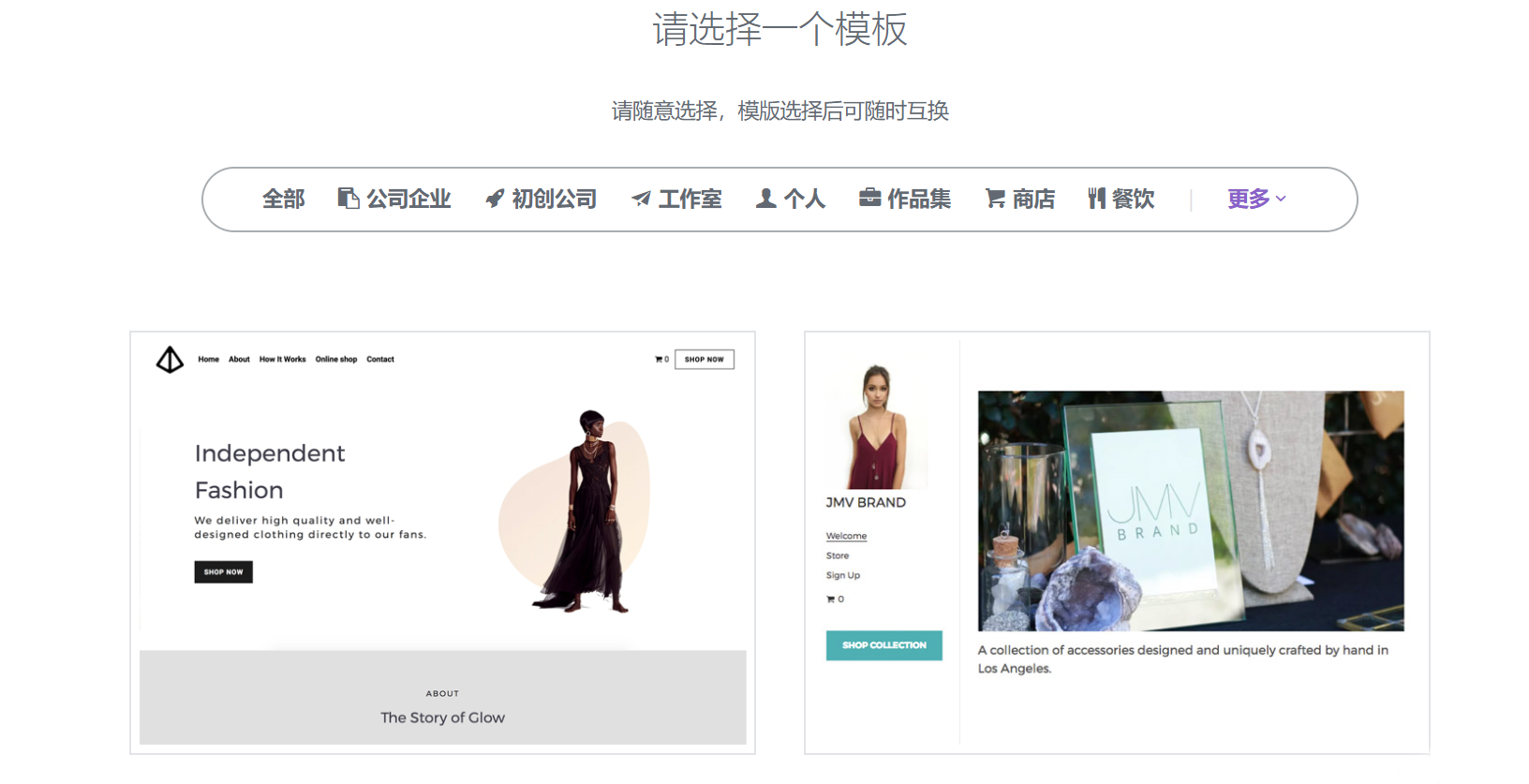Filter templates by 公司企业
This screenshot has height=784, width=1529.
(x=394, y=199)
